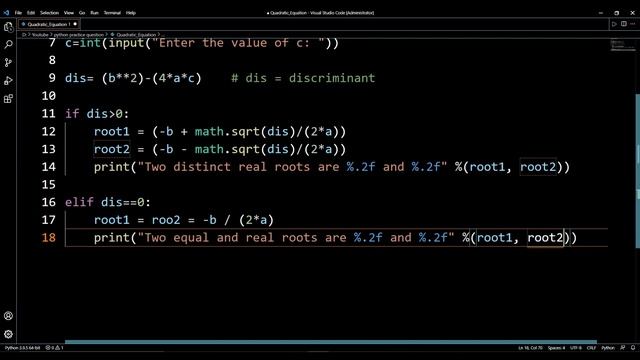Click the Youtube breadcrumb folder
The image size is (640, 360).
tap(40, 35)
